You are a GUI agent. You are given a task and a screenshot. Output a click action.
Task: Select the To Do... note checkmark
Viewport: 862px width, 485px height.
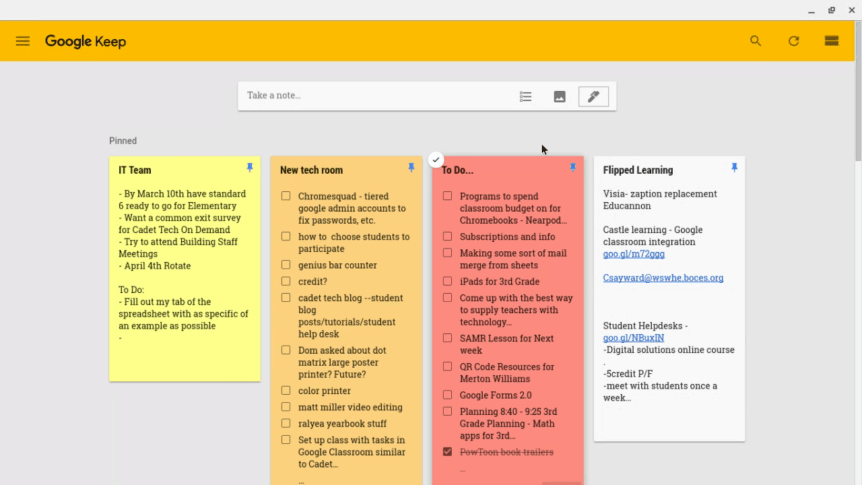point(435,159)
